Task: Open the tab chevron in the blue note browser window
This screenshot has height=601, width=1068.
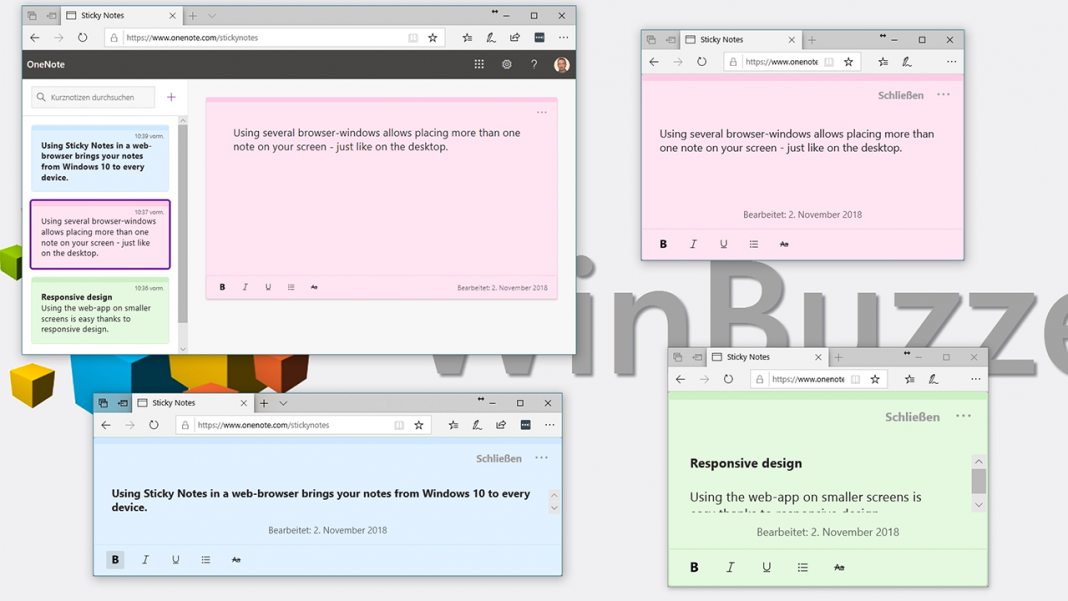Action: 283,403
